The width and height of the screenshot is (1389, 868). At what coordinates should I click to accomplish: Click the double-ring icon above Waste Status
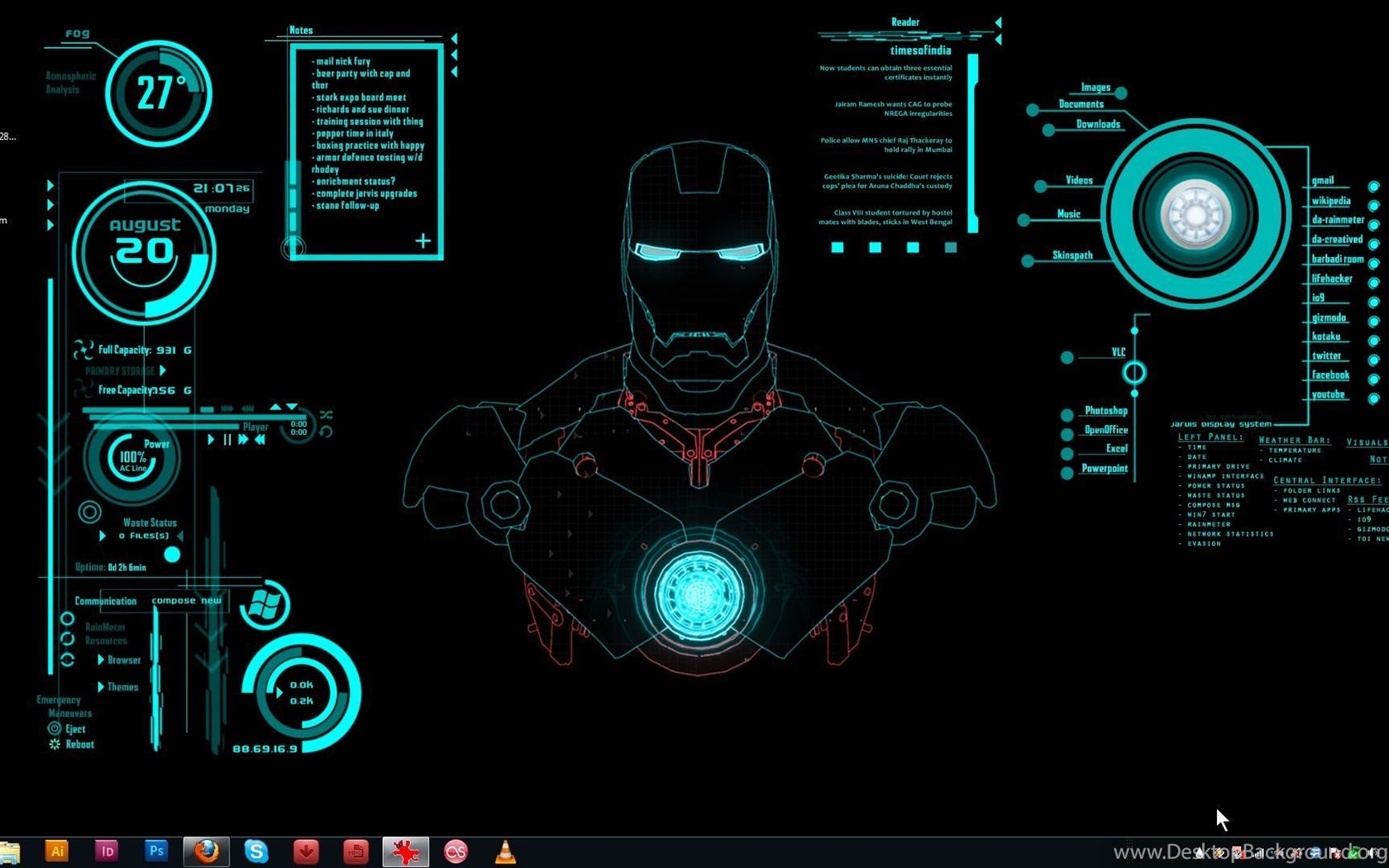tap(89, 512)
